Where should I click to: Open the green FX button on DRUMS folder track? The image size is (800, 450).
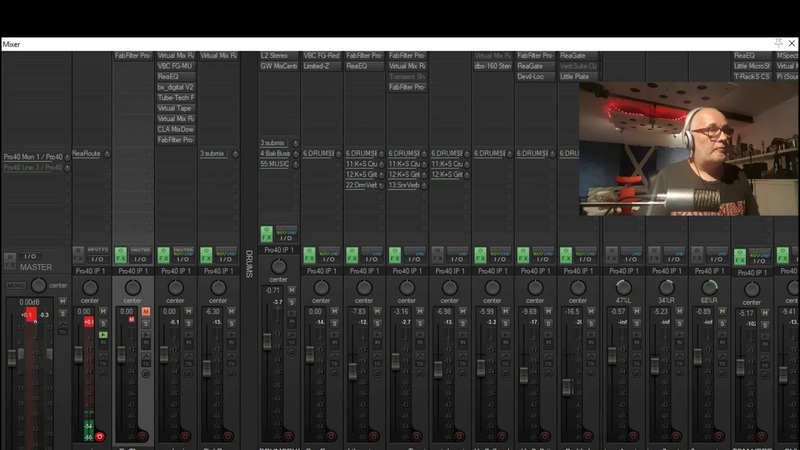tap(266, 234)
